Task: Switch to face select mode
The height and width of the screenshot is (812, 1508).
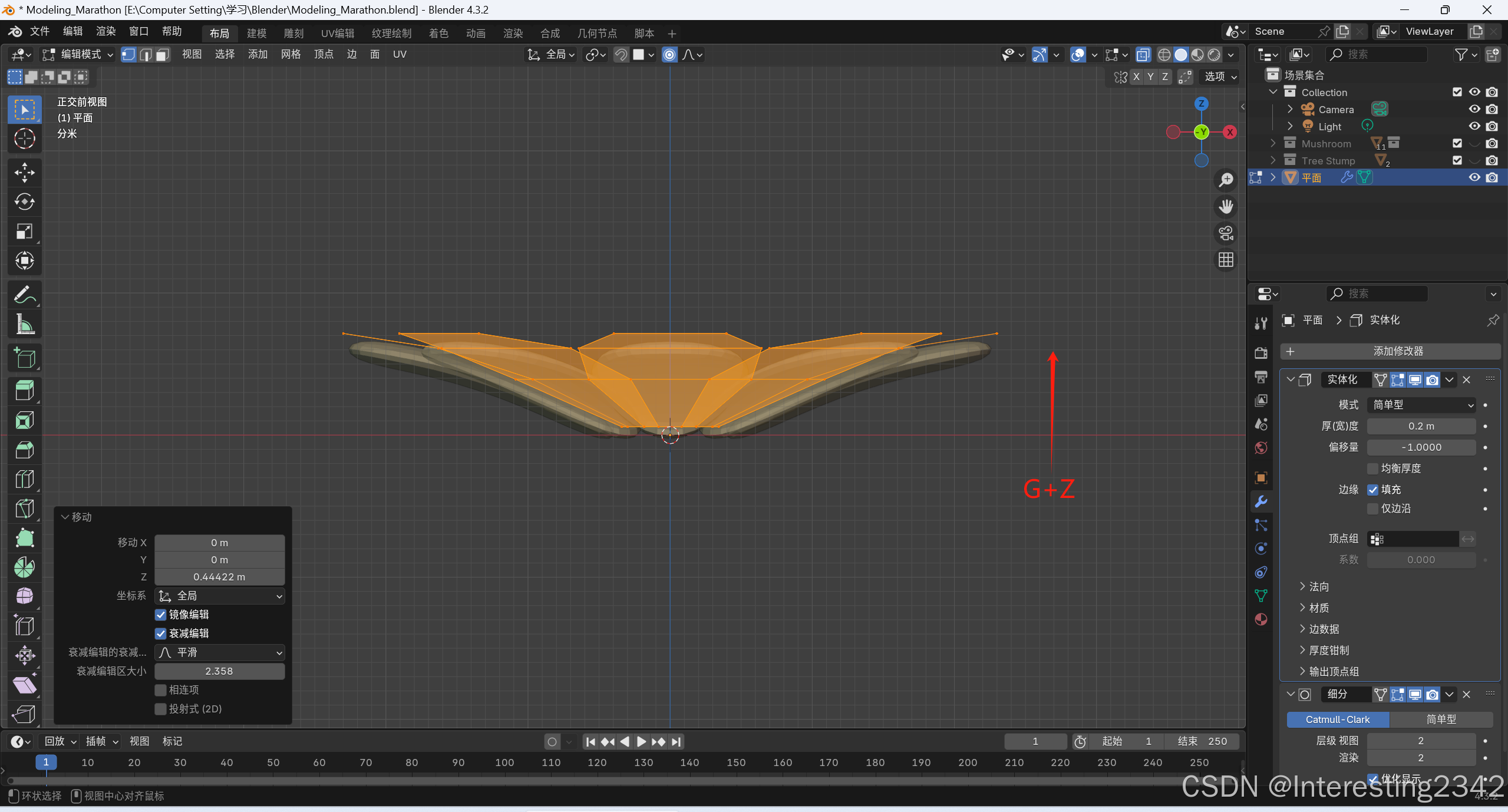Action: pos(163,55)
